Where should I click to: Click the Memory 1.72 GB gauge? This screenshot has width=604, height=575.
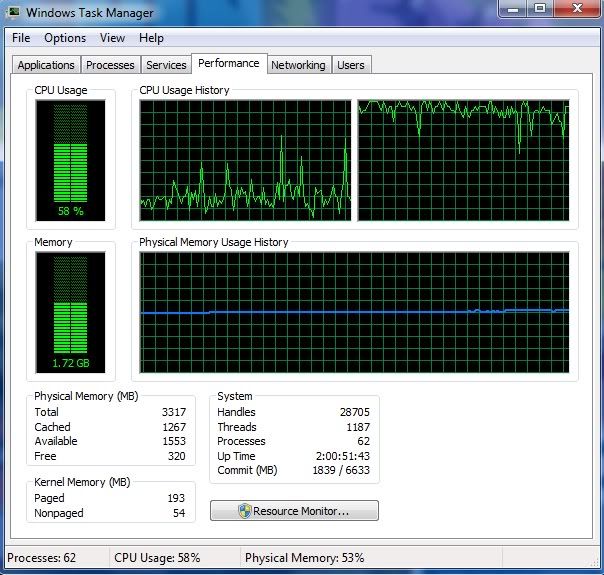point(70,312)
